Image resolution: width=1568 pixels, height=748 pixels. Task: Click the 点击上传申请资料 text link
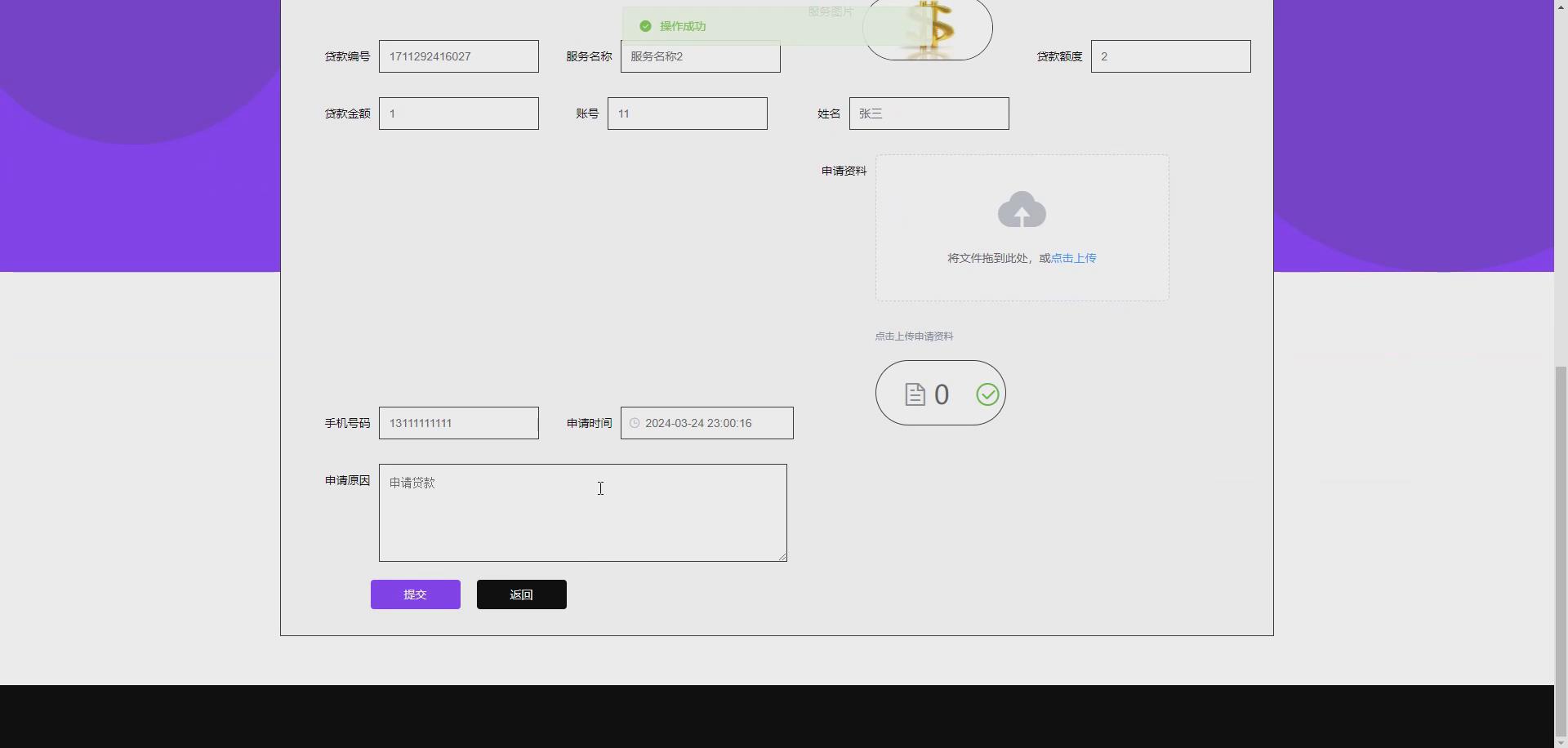point(914,336)
